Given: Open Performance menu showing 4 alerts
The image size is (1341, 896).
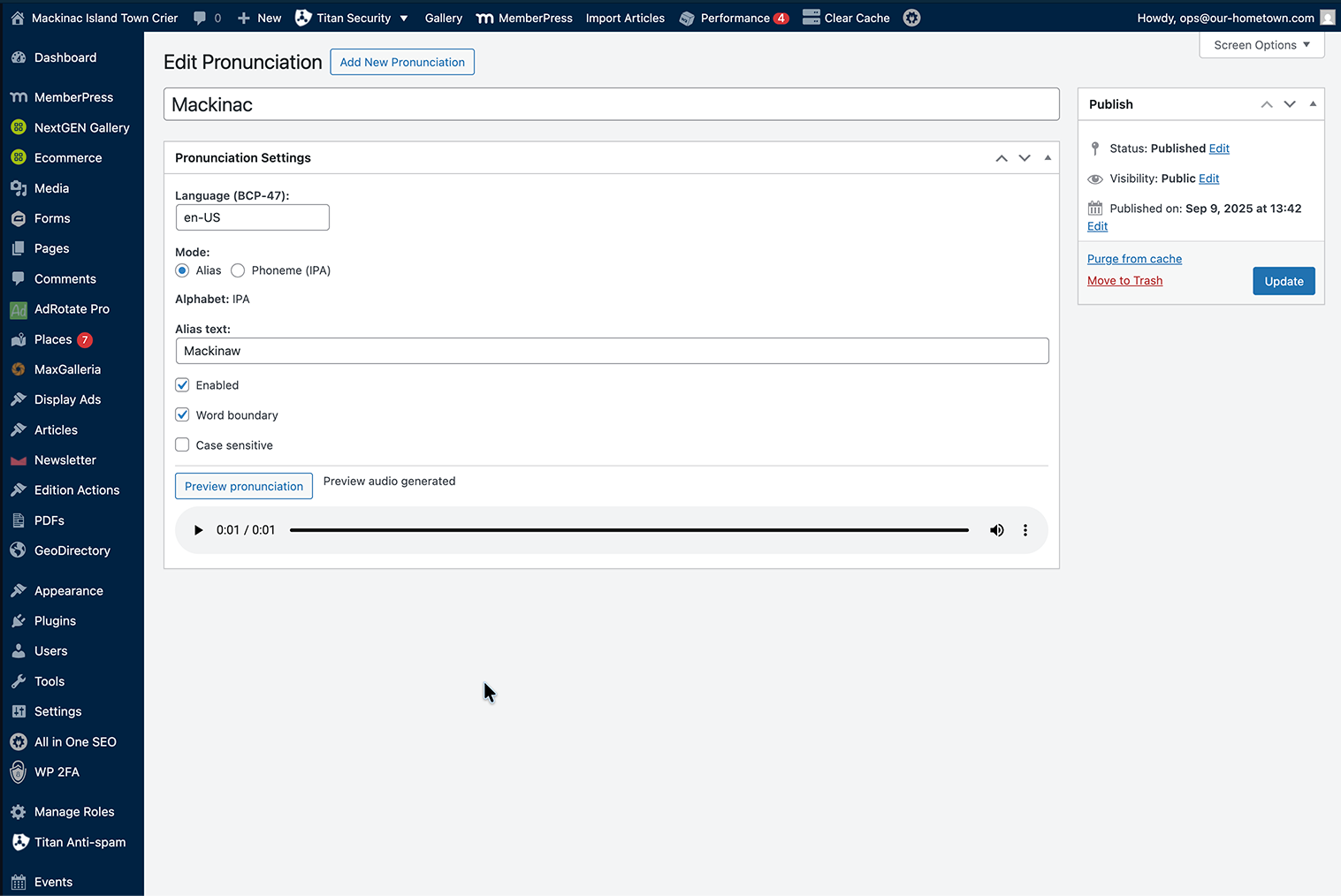Looking at the screenshot, I should click(735, 18).
